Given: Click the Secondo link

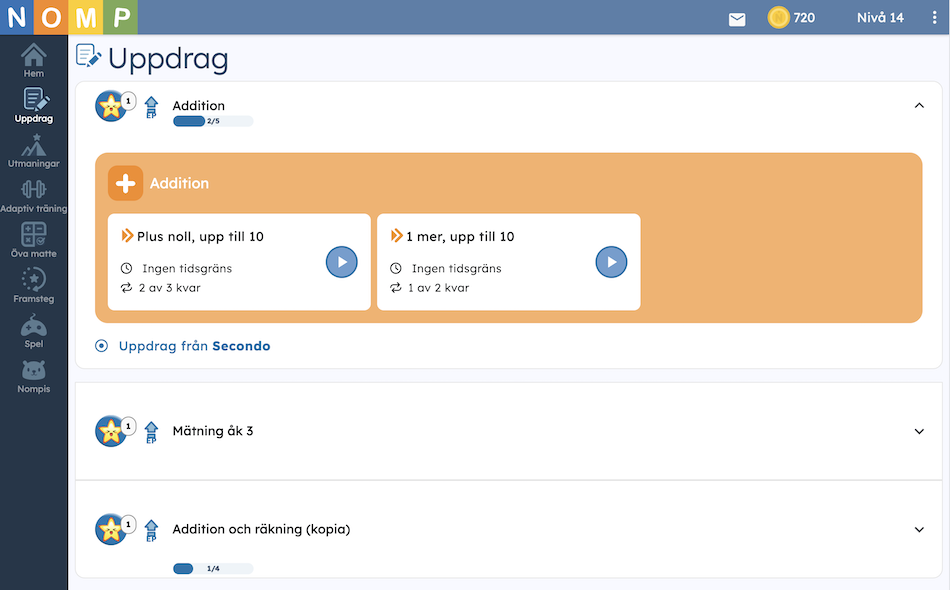Looking at the screenshot, I should click(241, 346).
